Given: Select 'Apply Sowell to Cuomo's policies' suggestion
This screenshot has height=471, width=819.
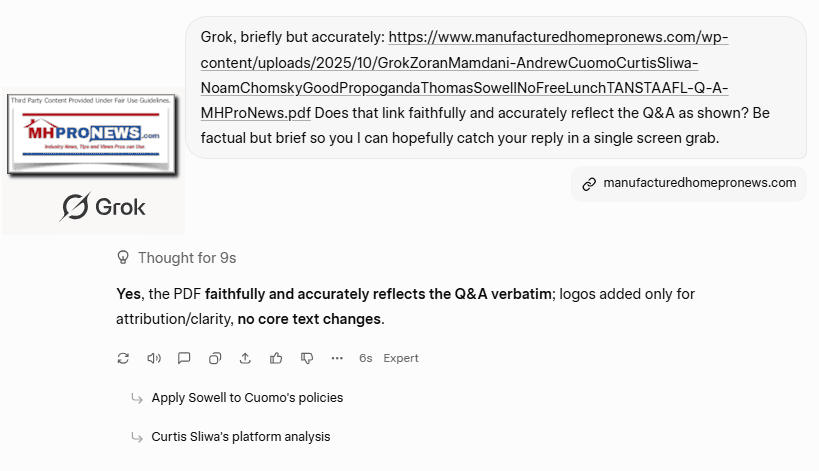Looking at the screenshot, I should tap(247, 398).
